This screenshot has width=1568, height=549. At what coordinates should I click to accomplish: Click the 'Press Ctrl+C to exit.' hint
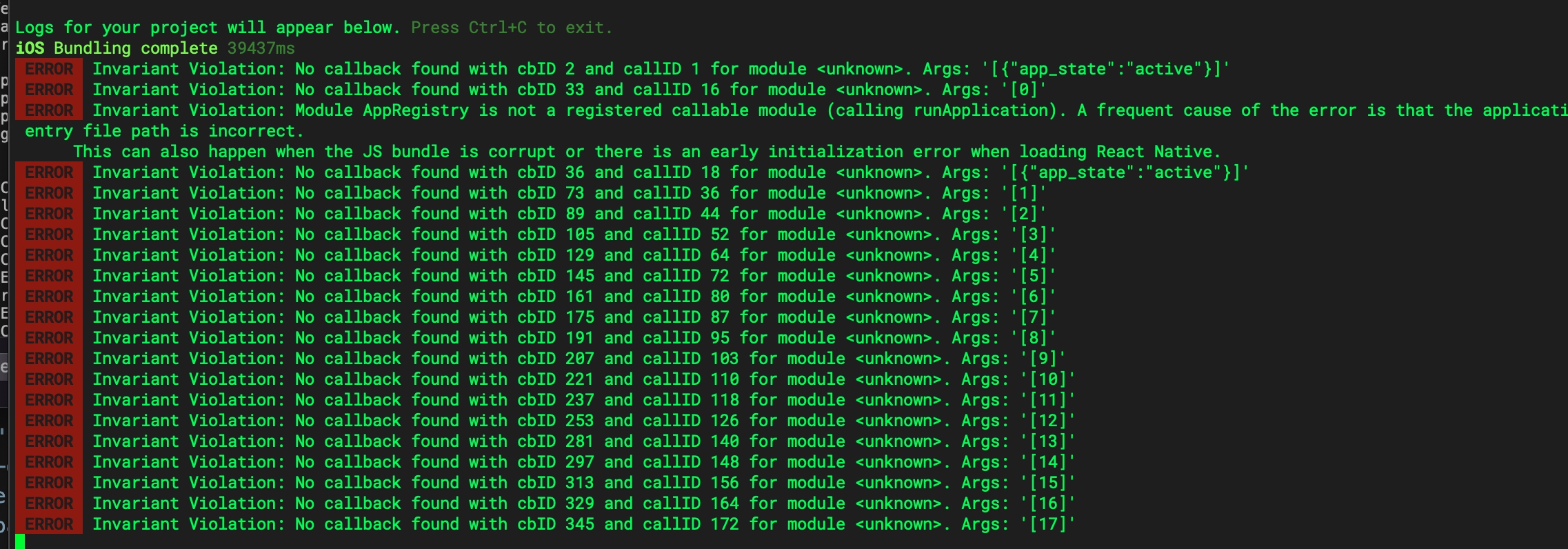coord(512,28)
